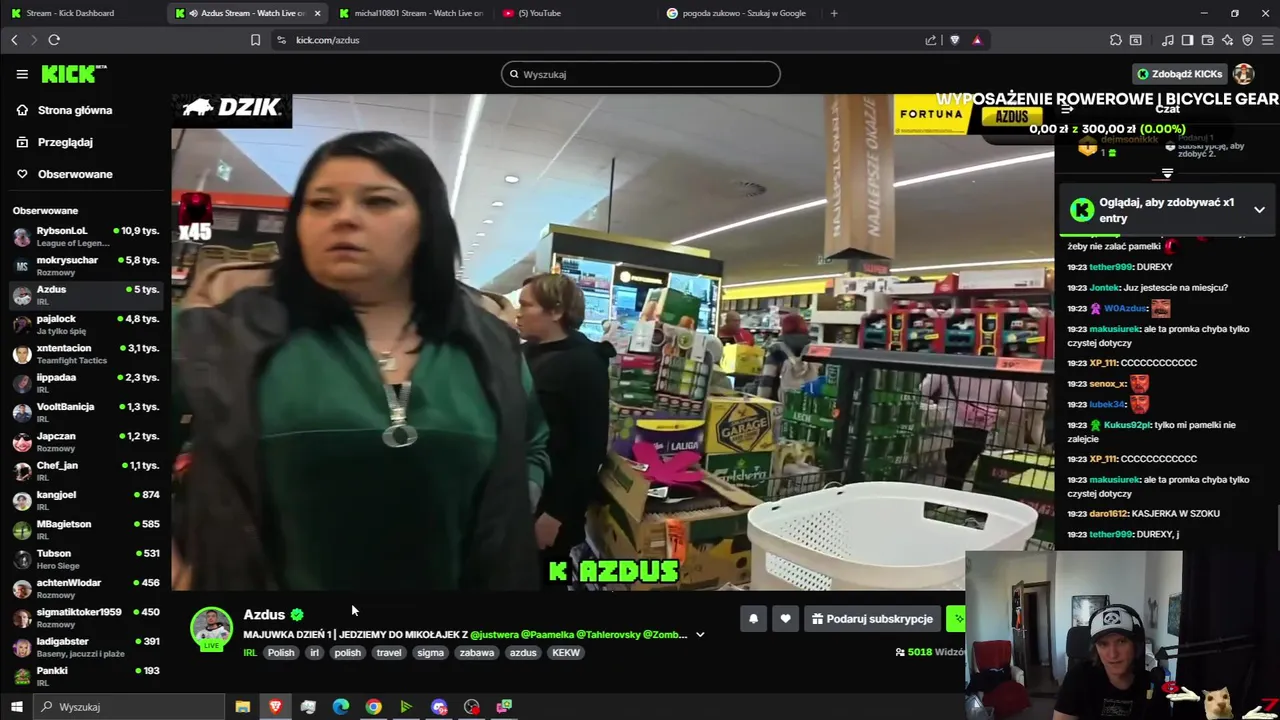
Task: Click the IRL category link
Action: tap(250, 653)
